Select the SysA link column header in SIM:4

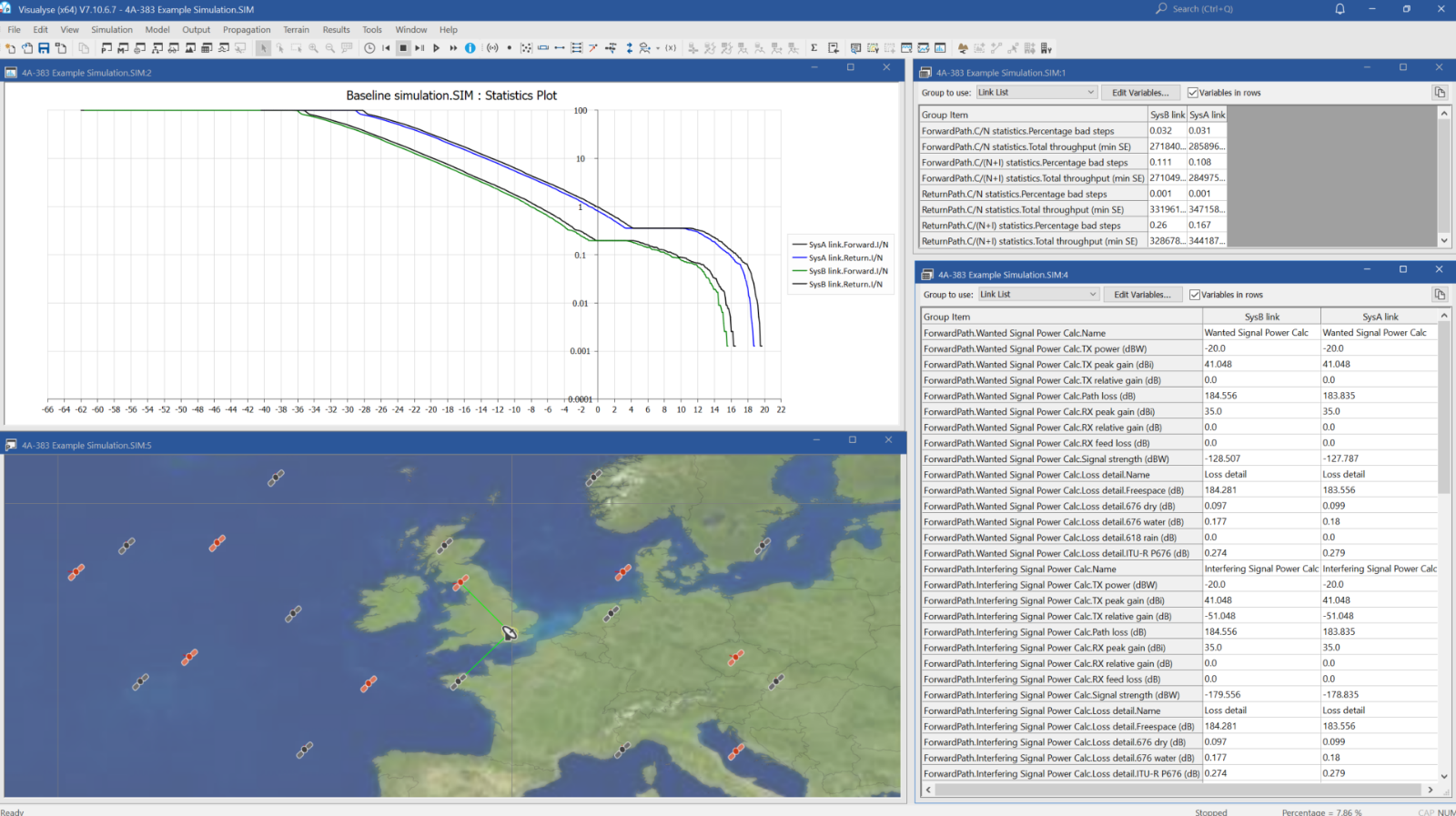tap(1380, 317)
